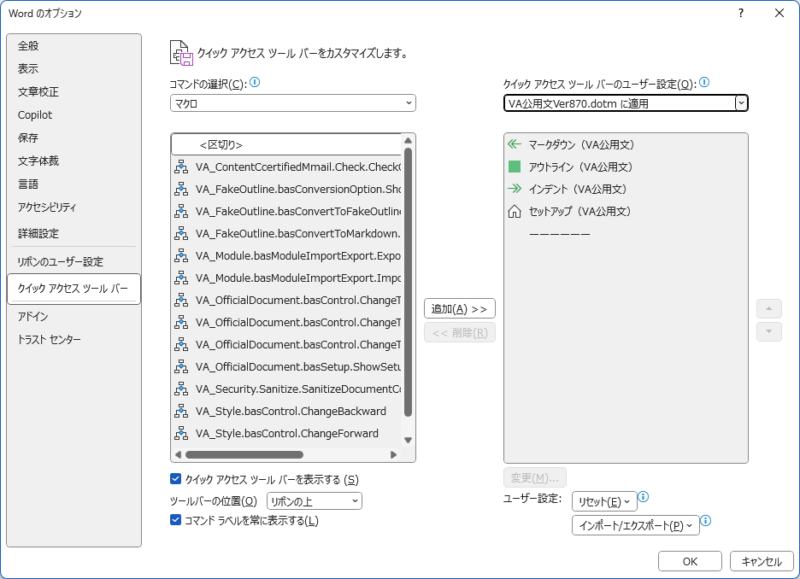Open the コマンドの選択 マクロ dropdown

(293, 103)
